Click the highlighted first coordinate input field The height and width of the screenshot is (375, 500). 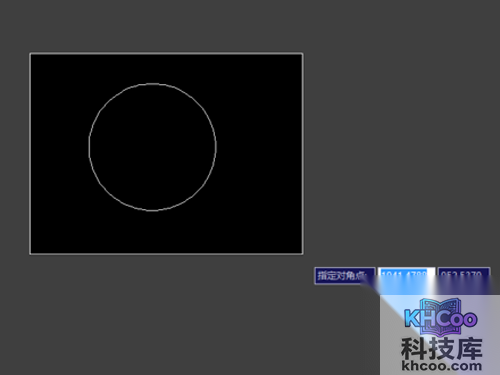tap(406, 275)
